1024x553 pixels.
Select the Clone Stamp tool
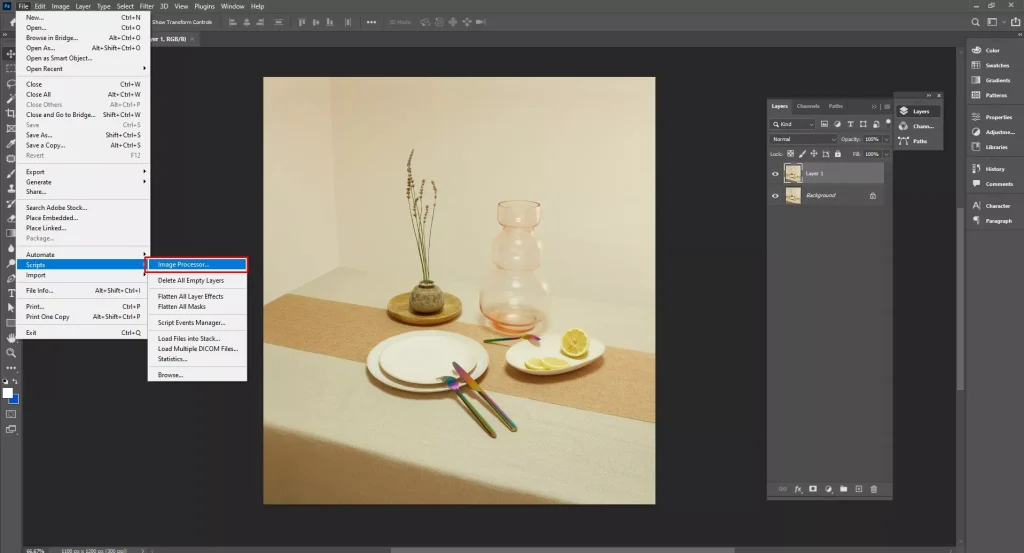(x=10, y=189)
